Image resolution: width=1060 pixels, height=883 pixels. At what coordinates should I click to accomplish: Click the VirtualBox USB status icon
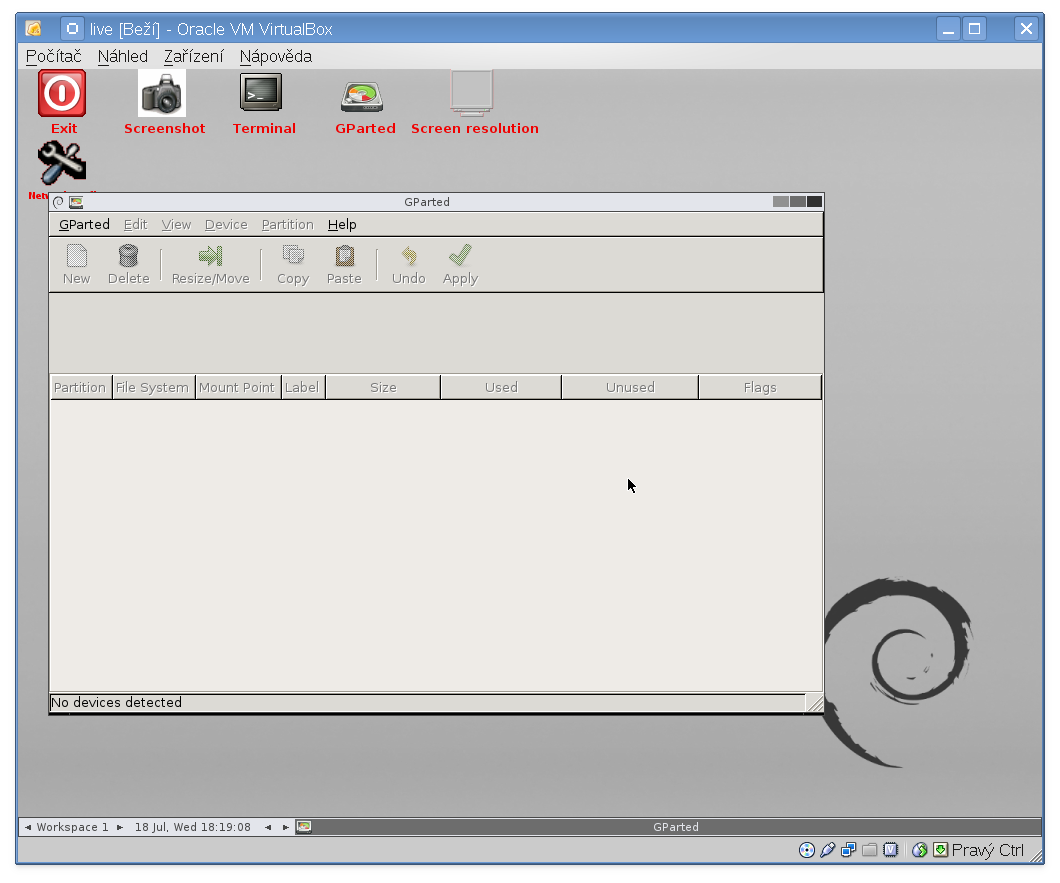[827, 850]
